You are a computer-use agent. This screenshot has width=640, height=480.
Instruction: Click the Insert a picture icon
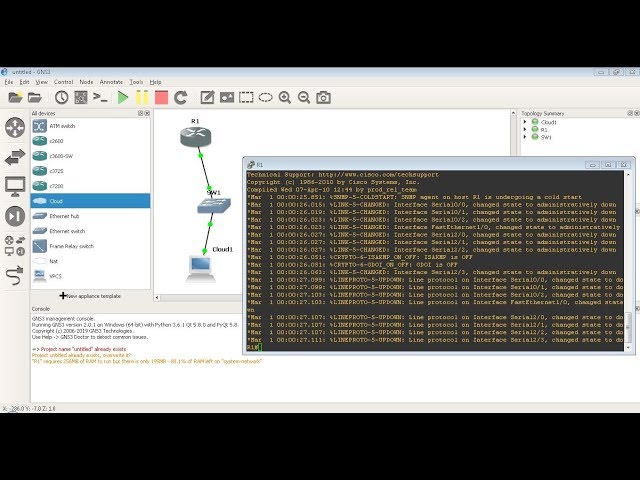tap(227, 98)
